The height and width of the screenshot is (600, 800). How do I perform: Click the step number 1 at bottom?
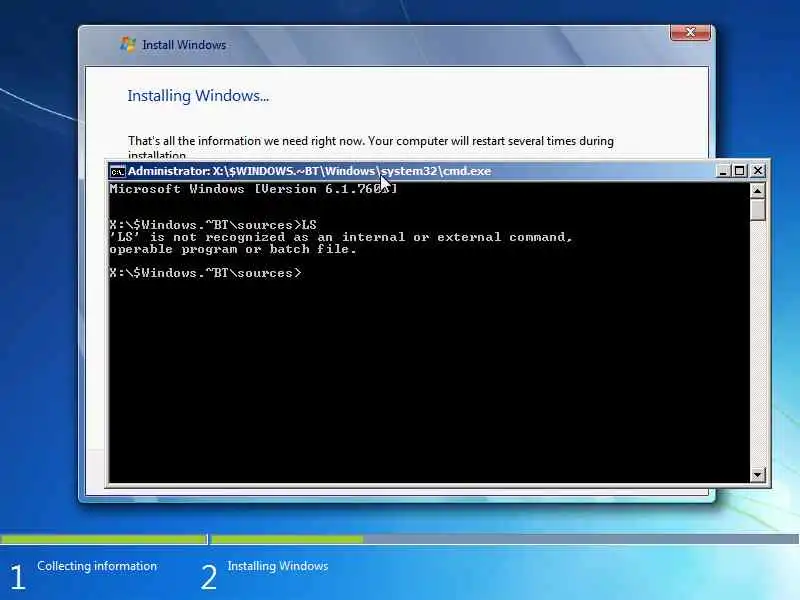(x=17, y=577)
